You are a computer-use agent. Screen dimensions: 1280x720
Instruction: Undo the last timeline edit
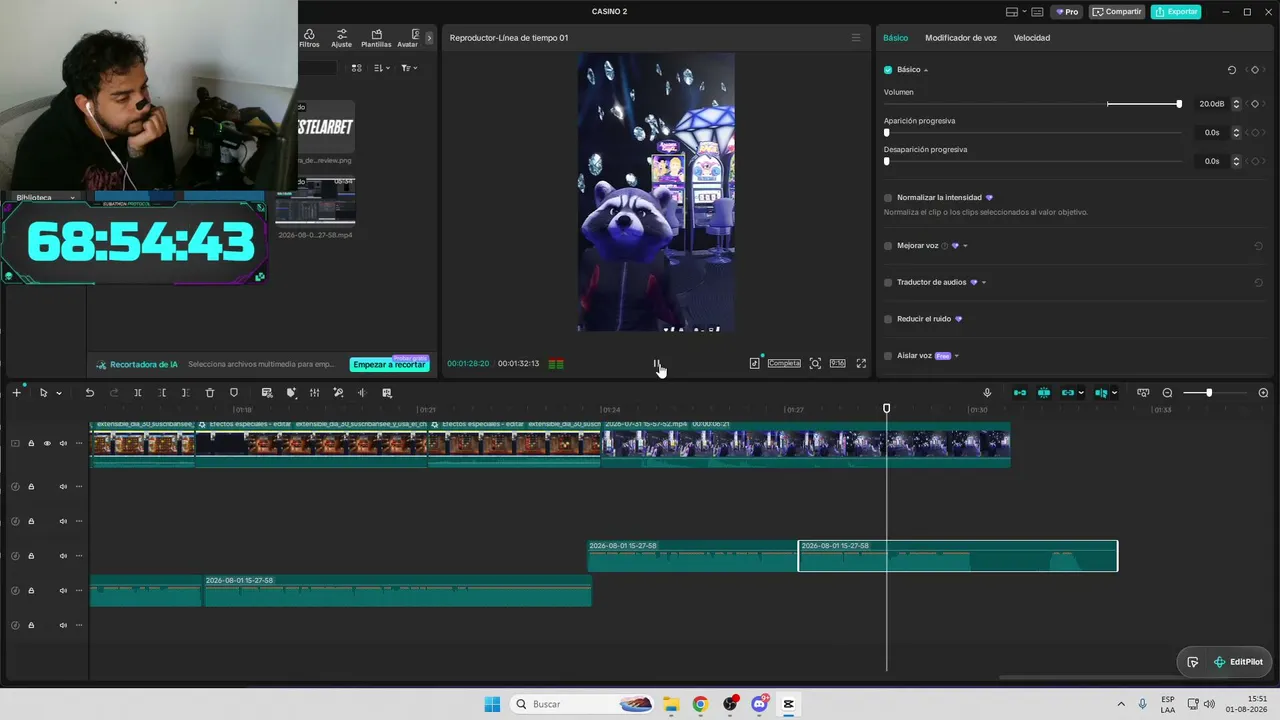(89, 393)
